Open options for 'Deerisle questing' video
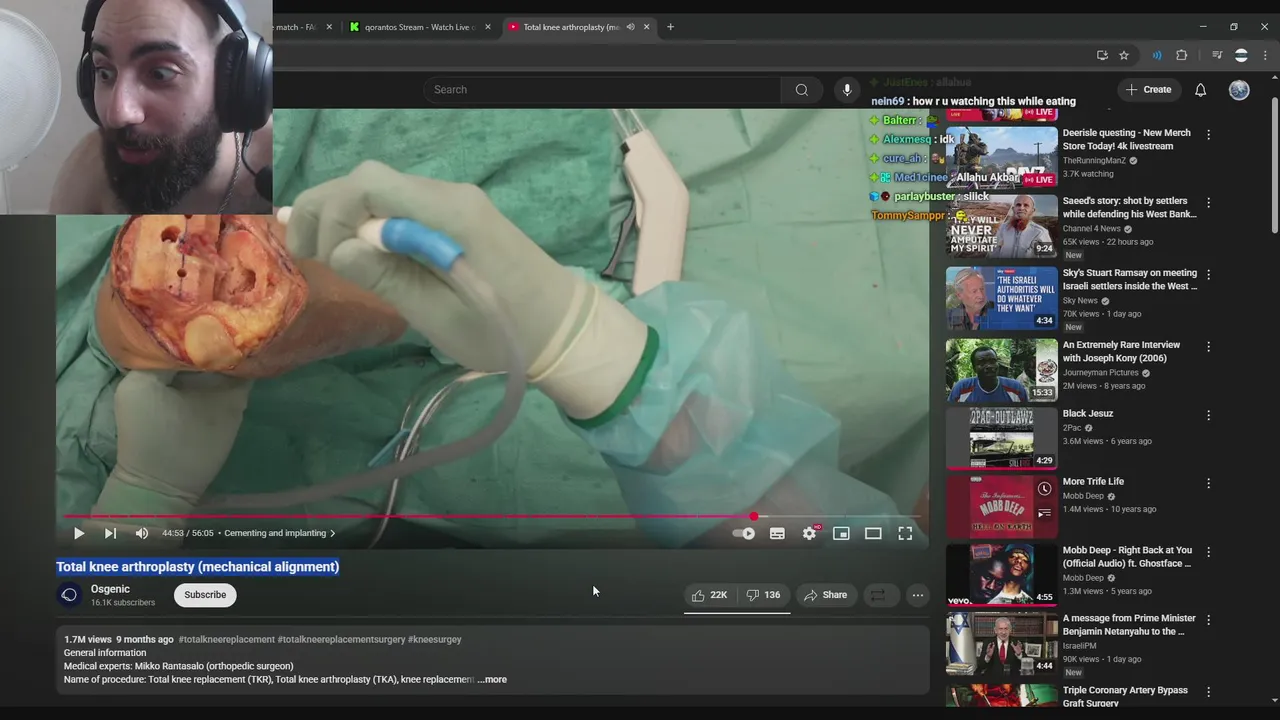 point(1208,134)
